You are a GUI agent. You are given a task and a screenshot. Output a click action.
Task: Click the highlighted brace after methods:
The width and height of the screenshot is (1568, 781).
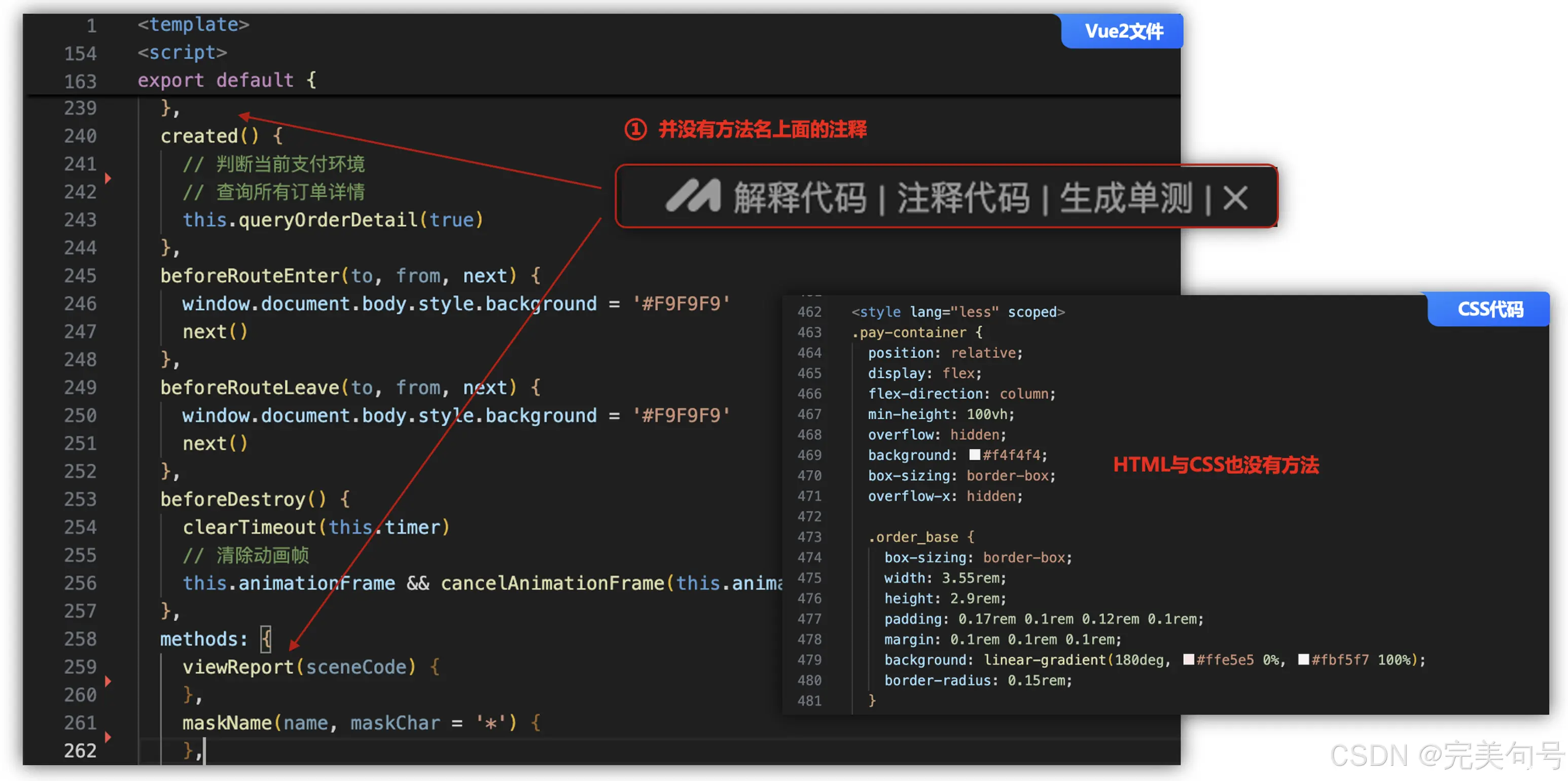266,638
